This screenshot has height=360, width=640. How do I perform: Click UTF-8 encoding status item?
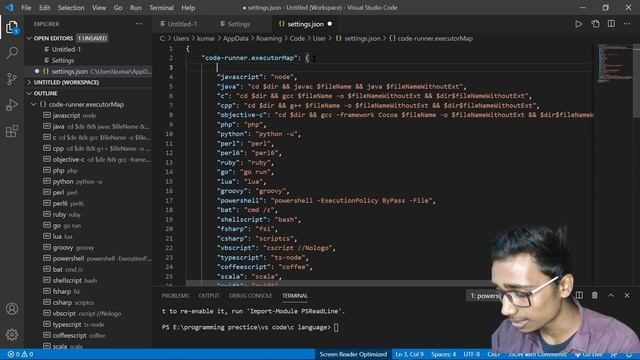[471, 354]
